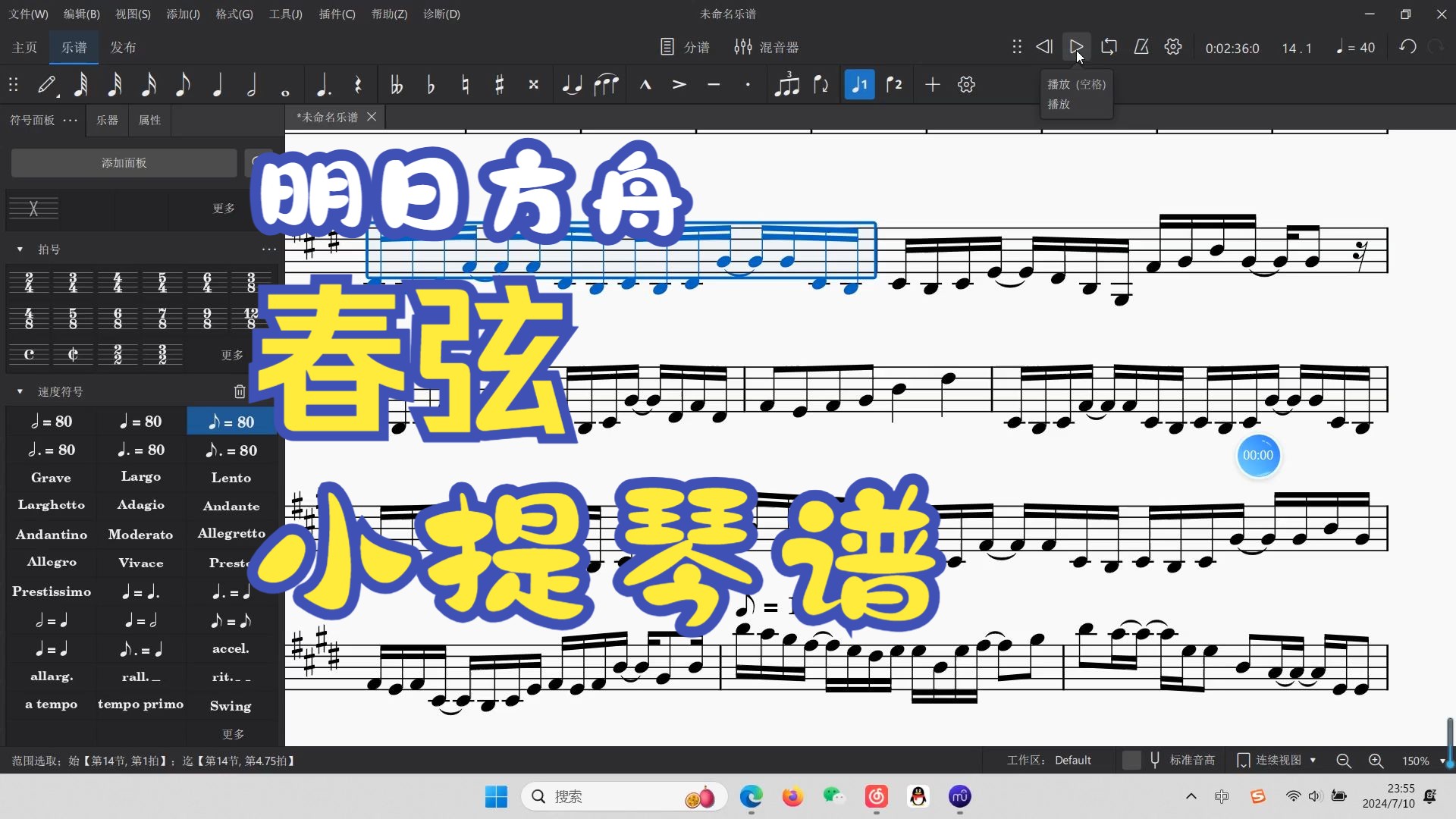Add tenuto articulation
Viewport: 1456px width, 819px height.
[x=714, y=85]
